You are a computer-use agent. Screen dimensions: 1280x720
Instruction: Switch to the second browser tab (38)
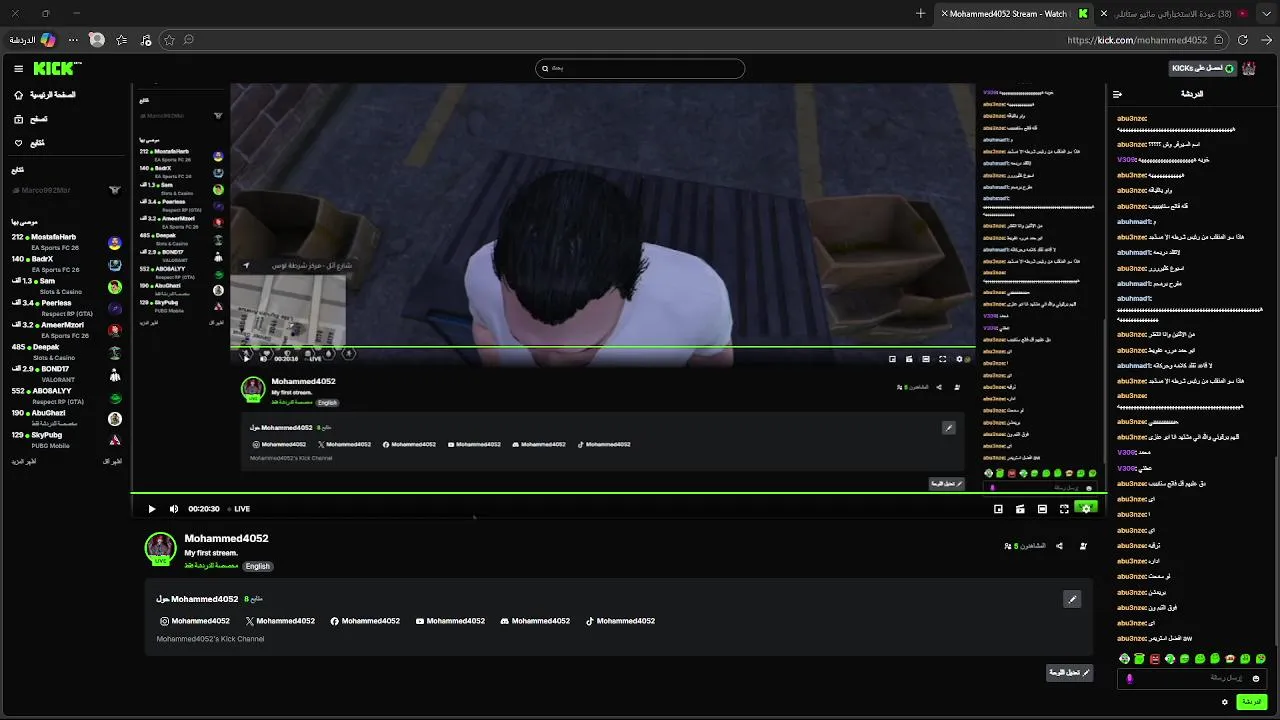1175,13
